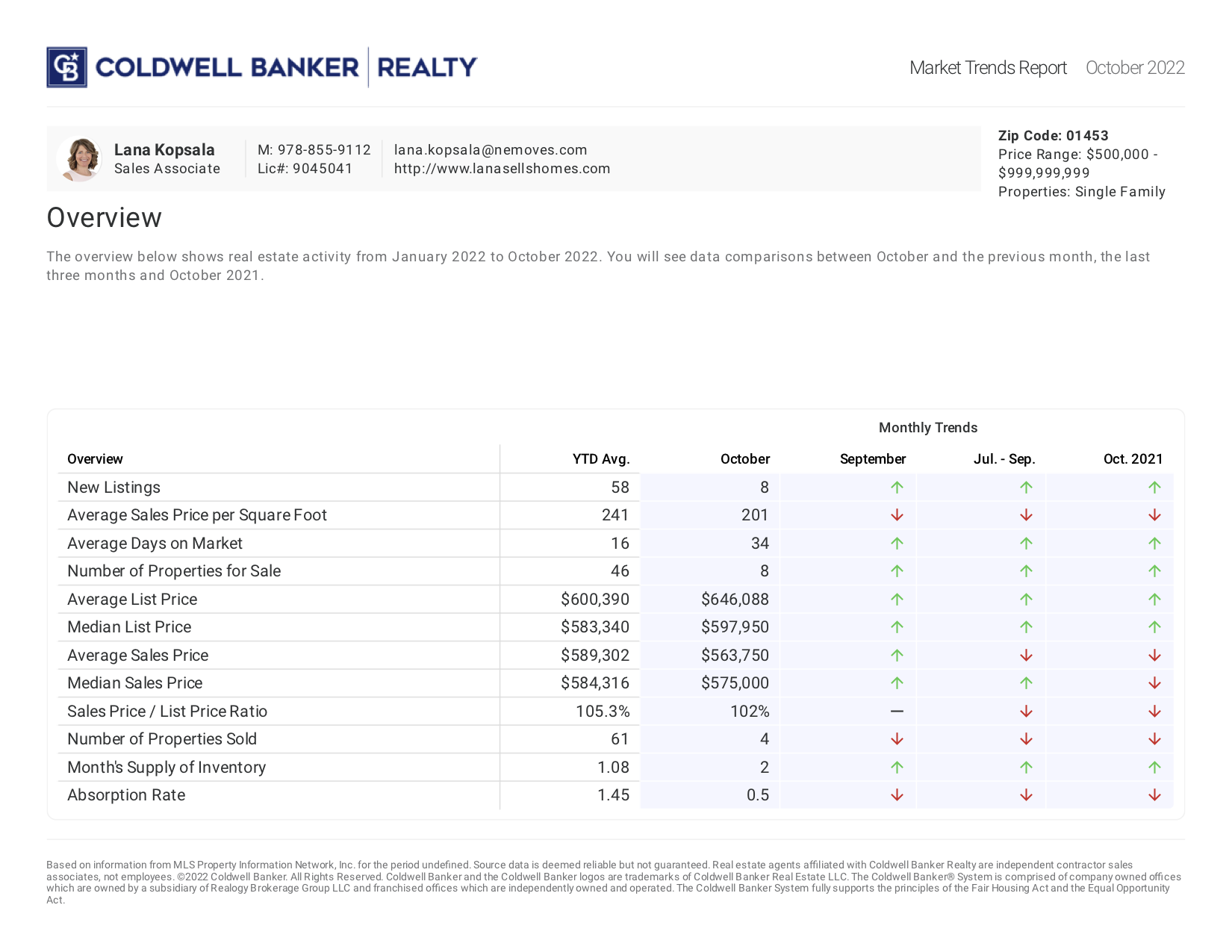Click the Oct. 2021 column header

[1133, 459]
